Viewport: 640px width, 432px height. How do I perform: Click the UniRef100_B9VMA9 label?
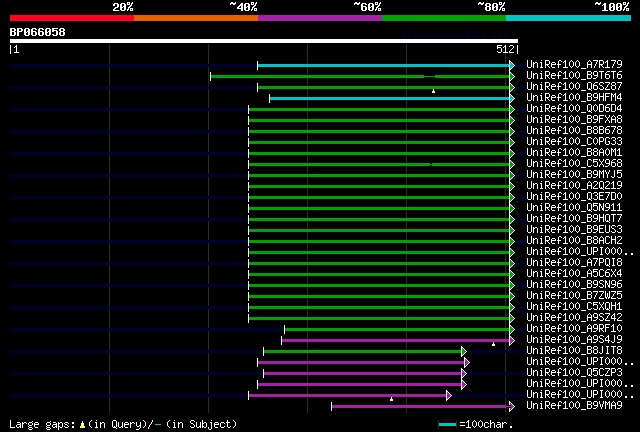pos(574,406)
